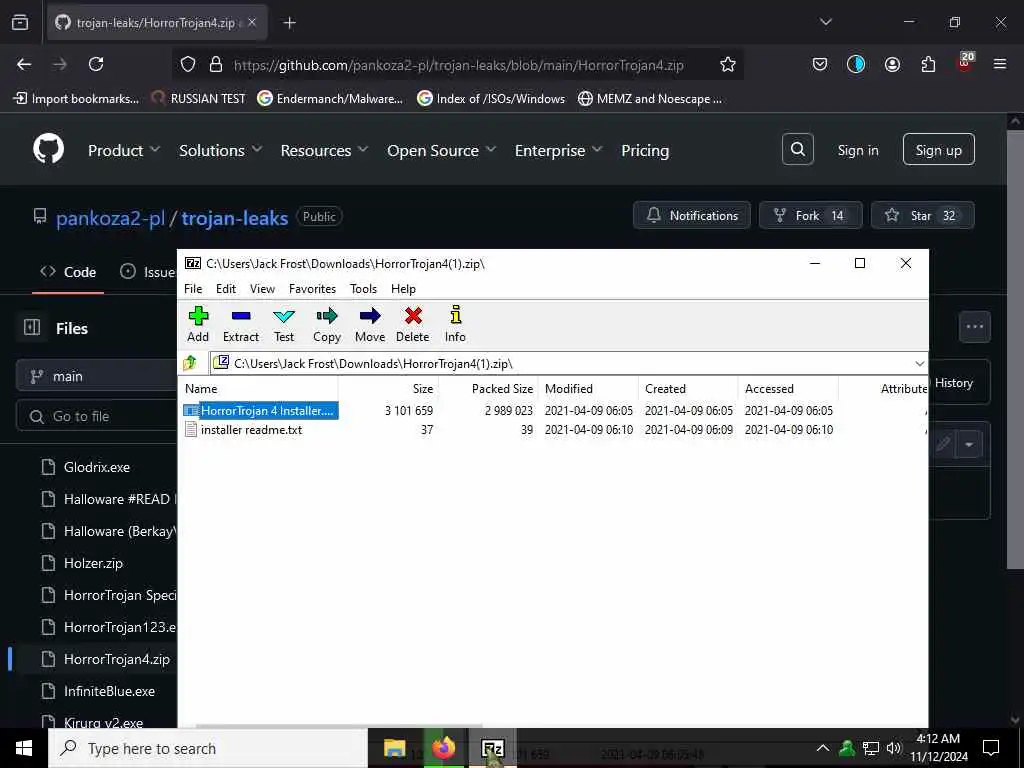This screenshot has height=768, width=1024.
Task: Click the GitHub search magnifier button
Action: [x=797, y=150]
